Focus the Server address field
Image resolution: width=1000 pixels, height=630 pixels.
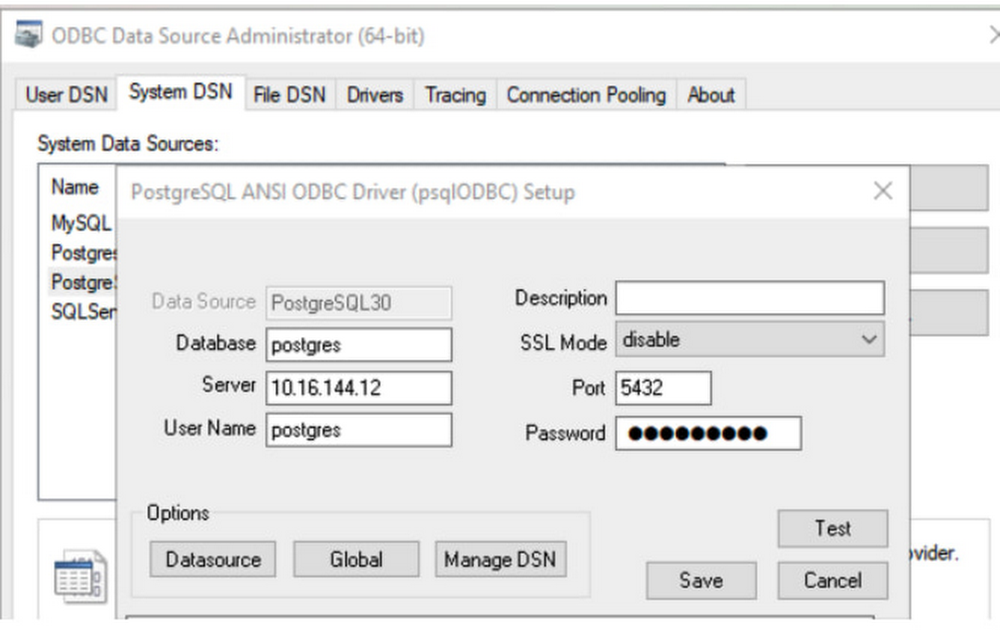pos(359,388)
